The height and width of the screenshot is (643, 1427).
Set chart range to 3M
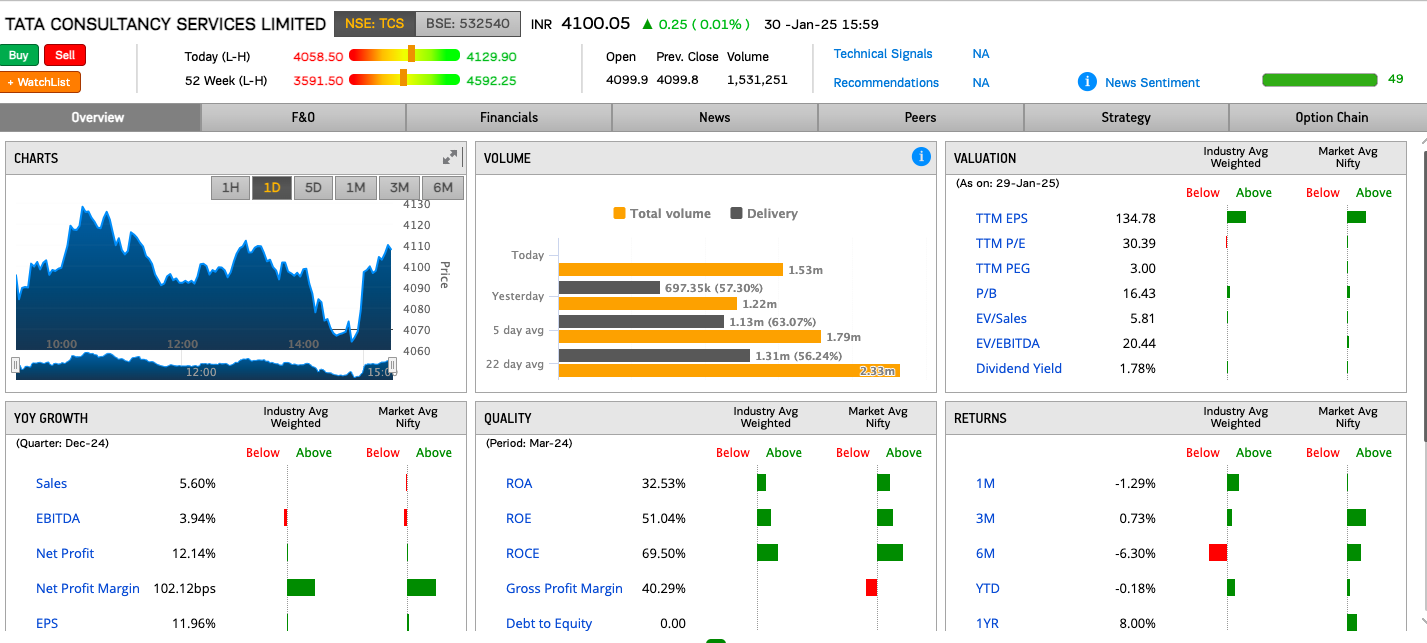pyautogui.click(x=399, y=187)
